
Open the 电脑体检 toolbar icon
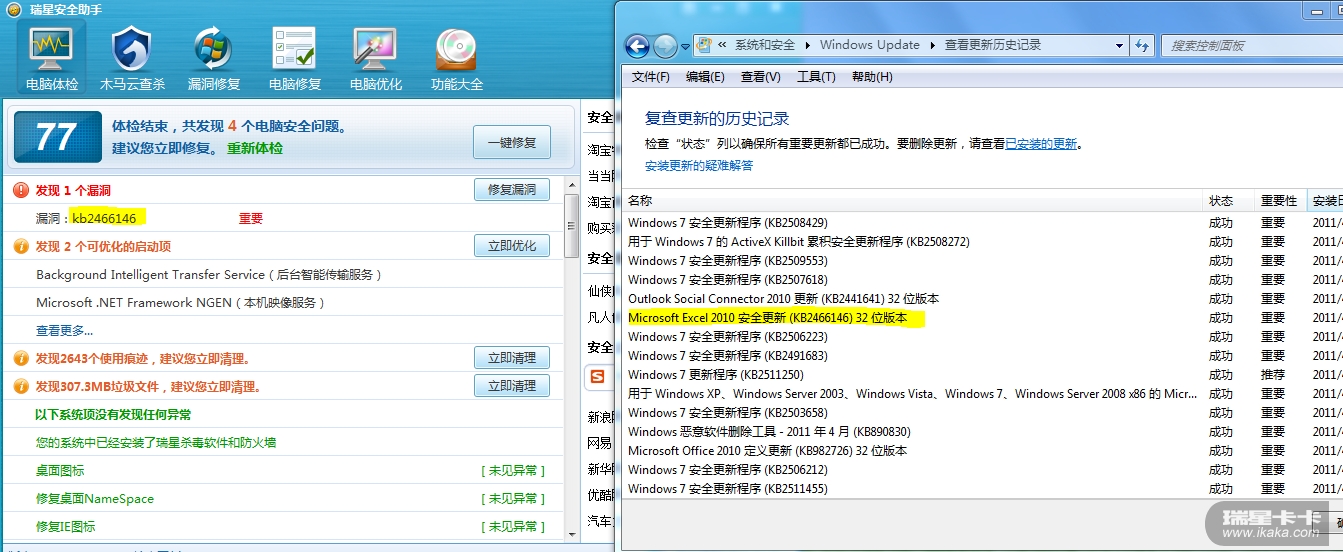[52, 57]
